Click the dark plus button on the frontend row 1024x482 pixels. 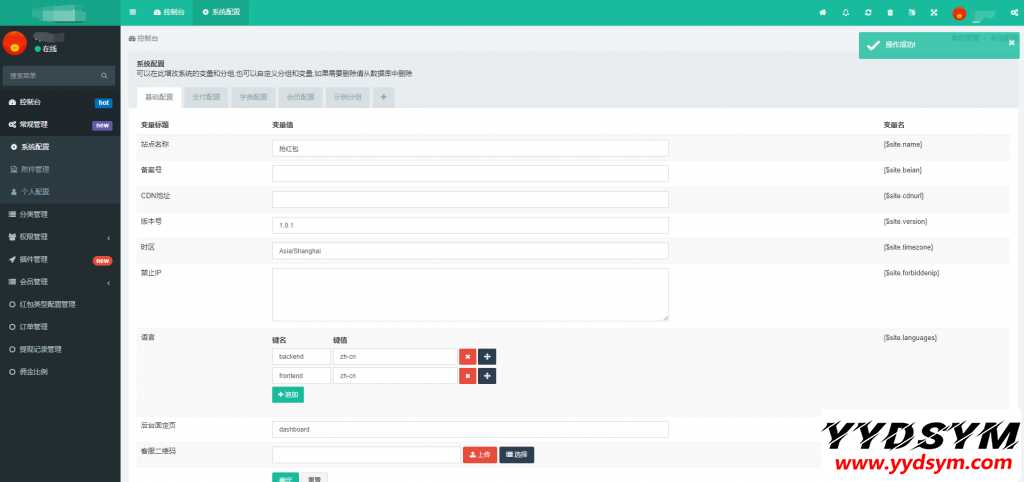tap(487, 376)
